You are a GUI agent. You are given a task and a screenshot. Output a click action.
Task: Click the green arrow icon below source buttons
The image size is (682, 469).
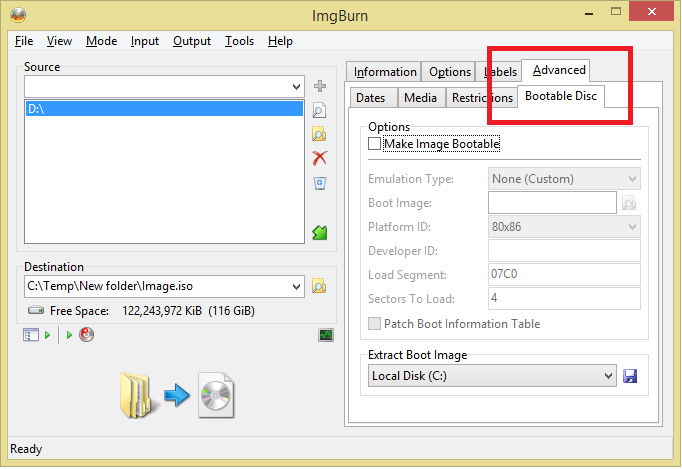click(x=320, y=232)
